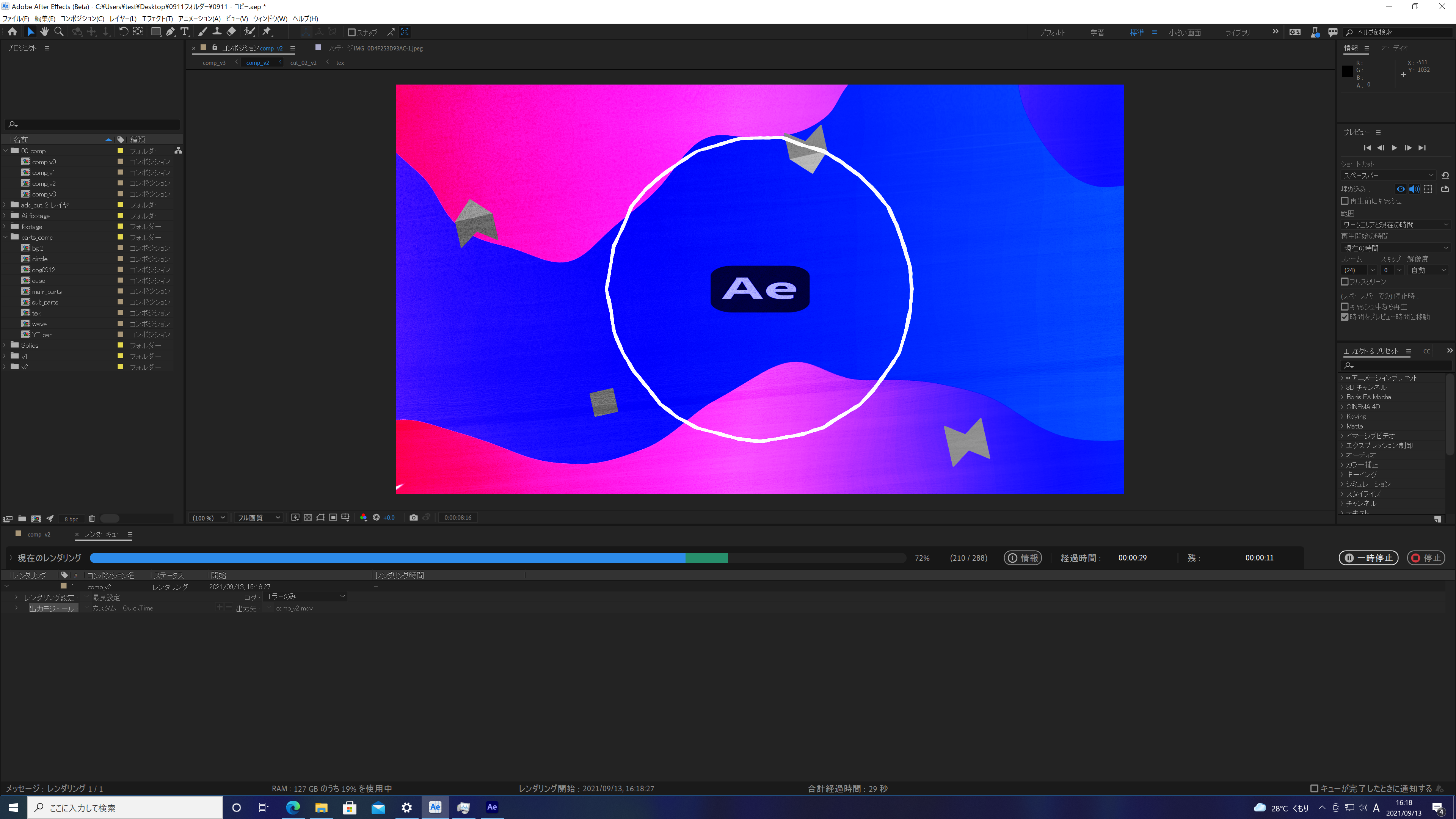Select the Hand tool in the toolbar

[45, 31]
